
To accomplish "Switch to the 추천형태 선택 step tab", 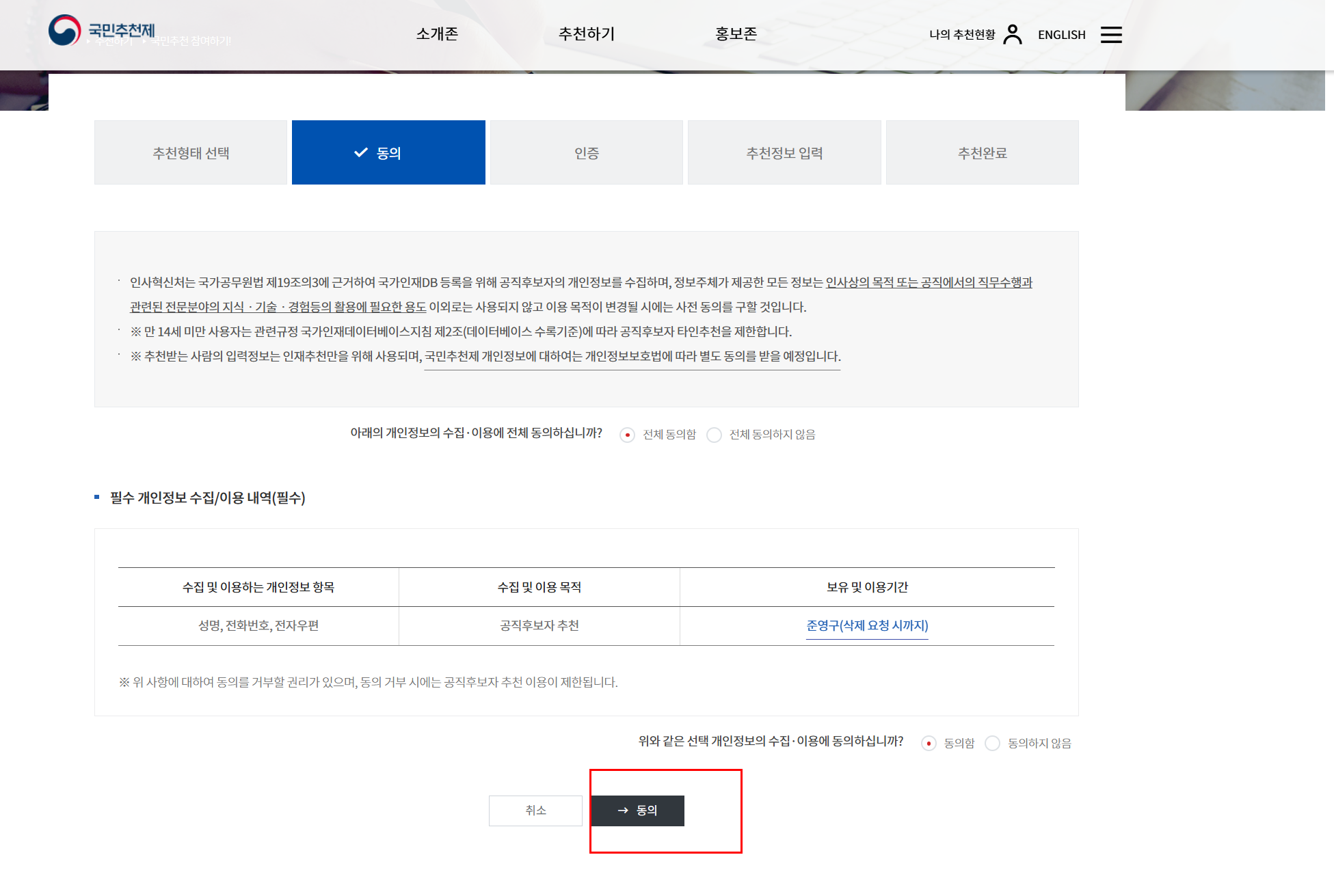I will pos(191,152).
